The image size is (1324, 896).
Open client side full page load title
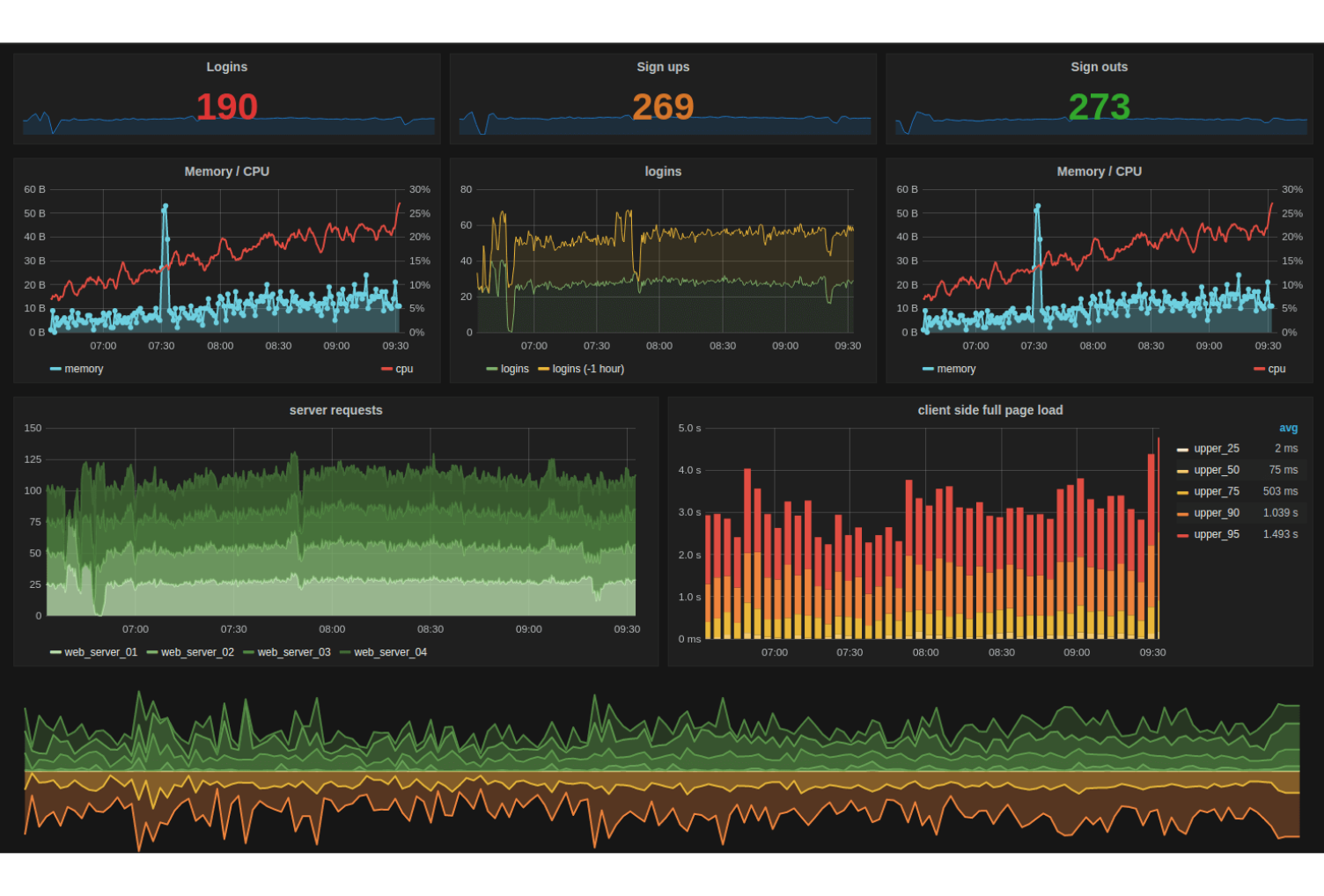[x=989, y=410]
